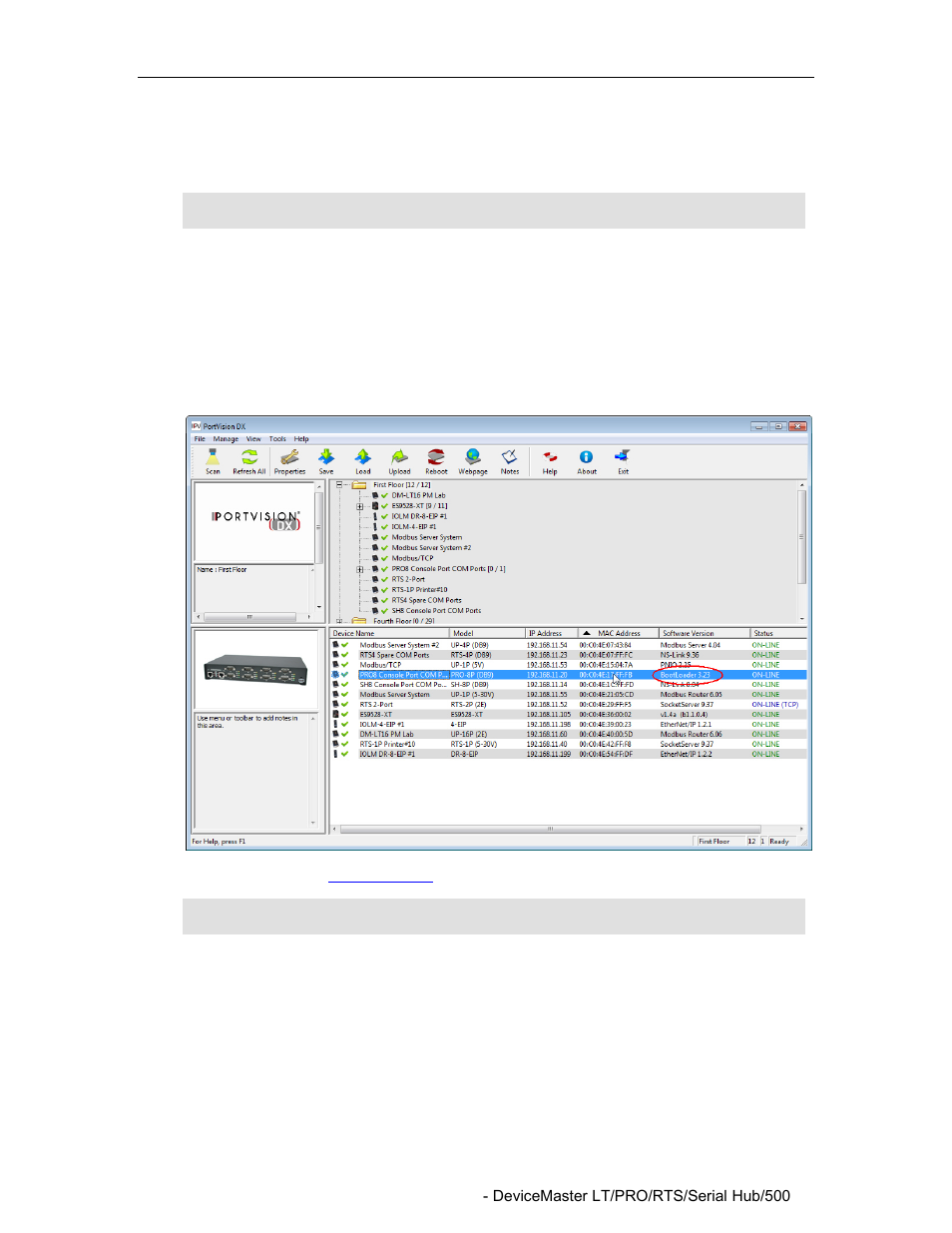Click the PortVision DX logo panel
The image size is (952, 1233).
(254, 522)
